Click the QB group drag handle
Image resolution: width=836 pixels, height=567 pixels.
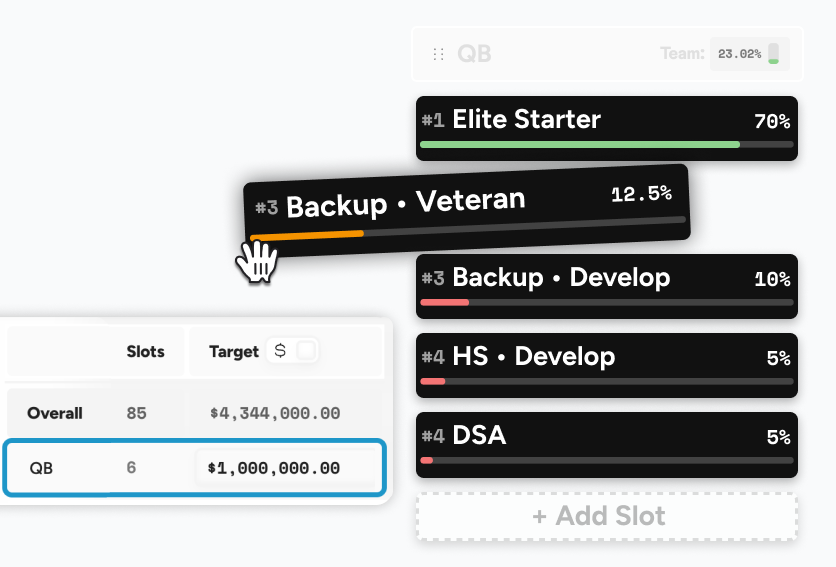tap(438, 54)
